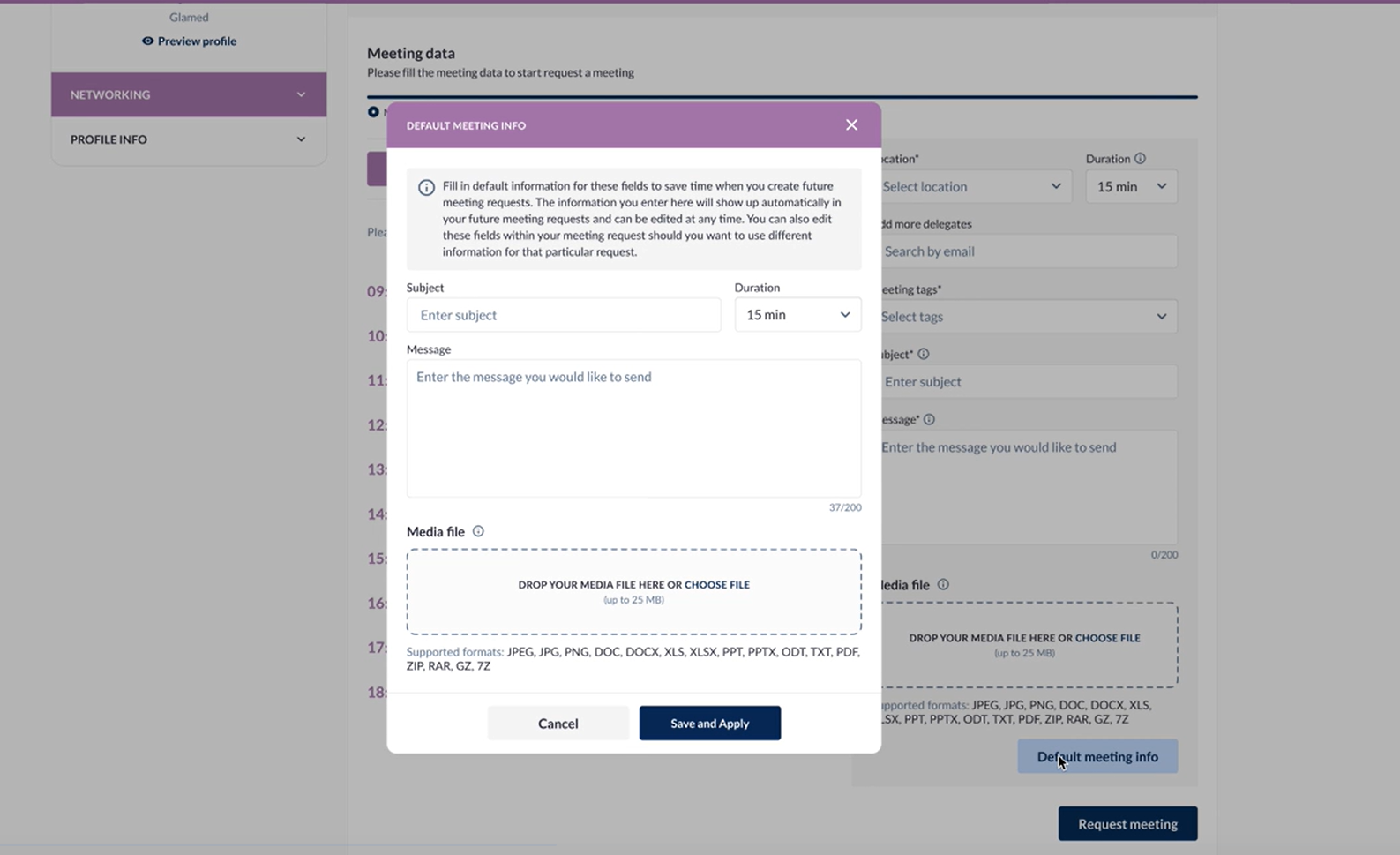The width and height of the screenshot is (1400, 855).
Task: Cancel the default meeting info dialog
Action: (x=558, y=724)
